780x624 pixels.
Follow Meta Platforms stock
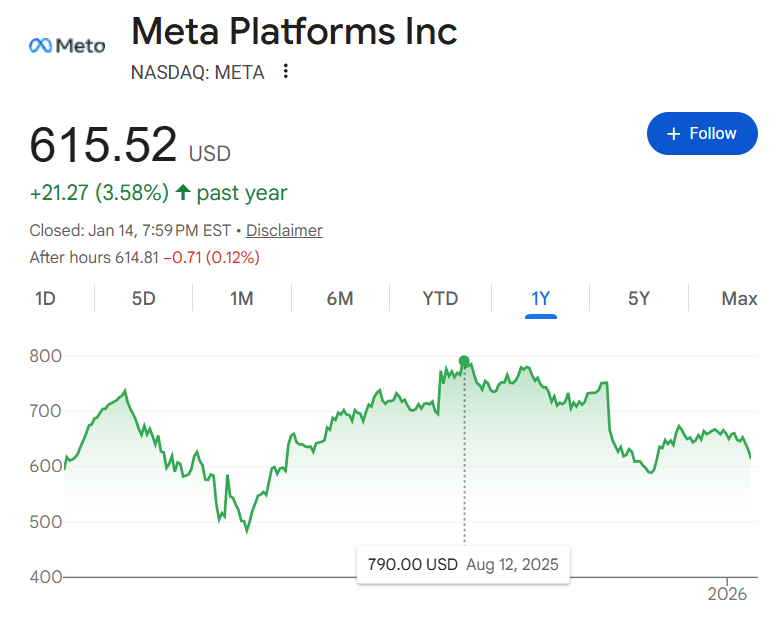(702, 134)
